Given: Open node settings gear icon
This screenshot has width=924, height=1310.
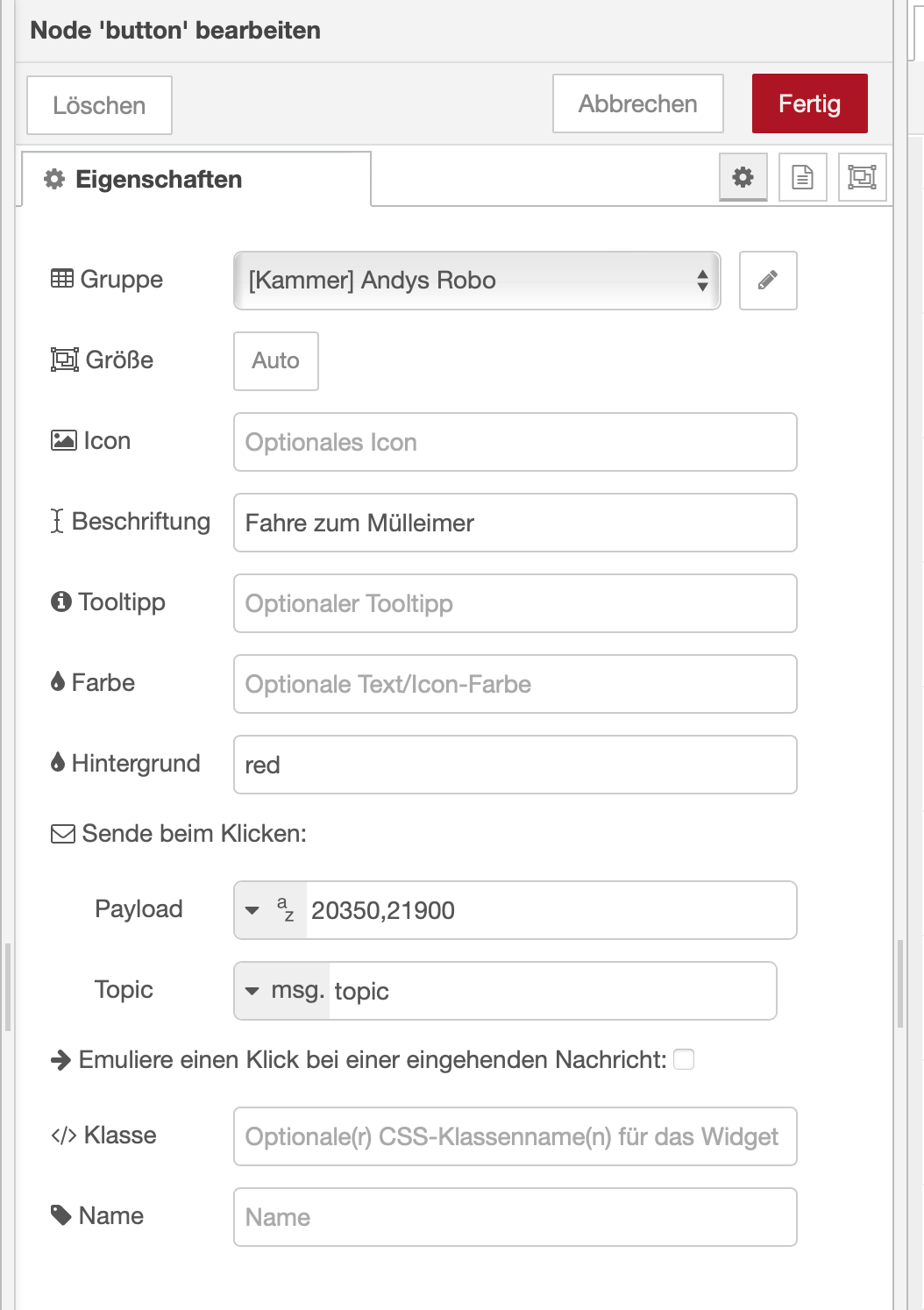Looking at the screenshot, I should [743, 177].
